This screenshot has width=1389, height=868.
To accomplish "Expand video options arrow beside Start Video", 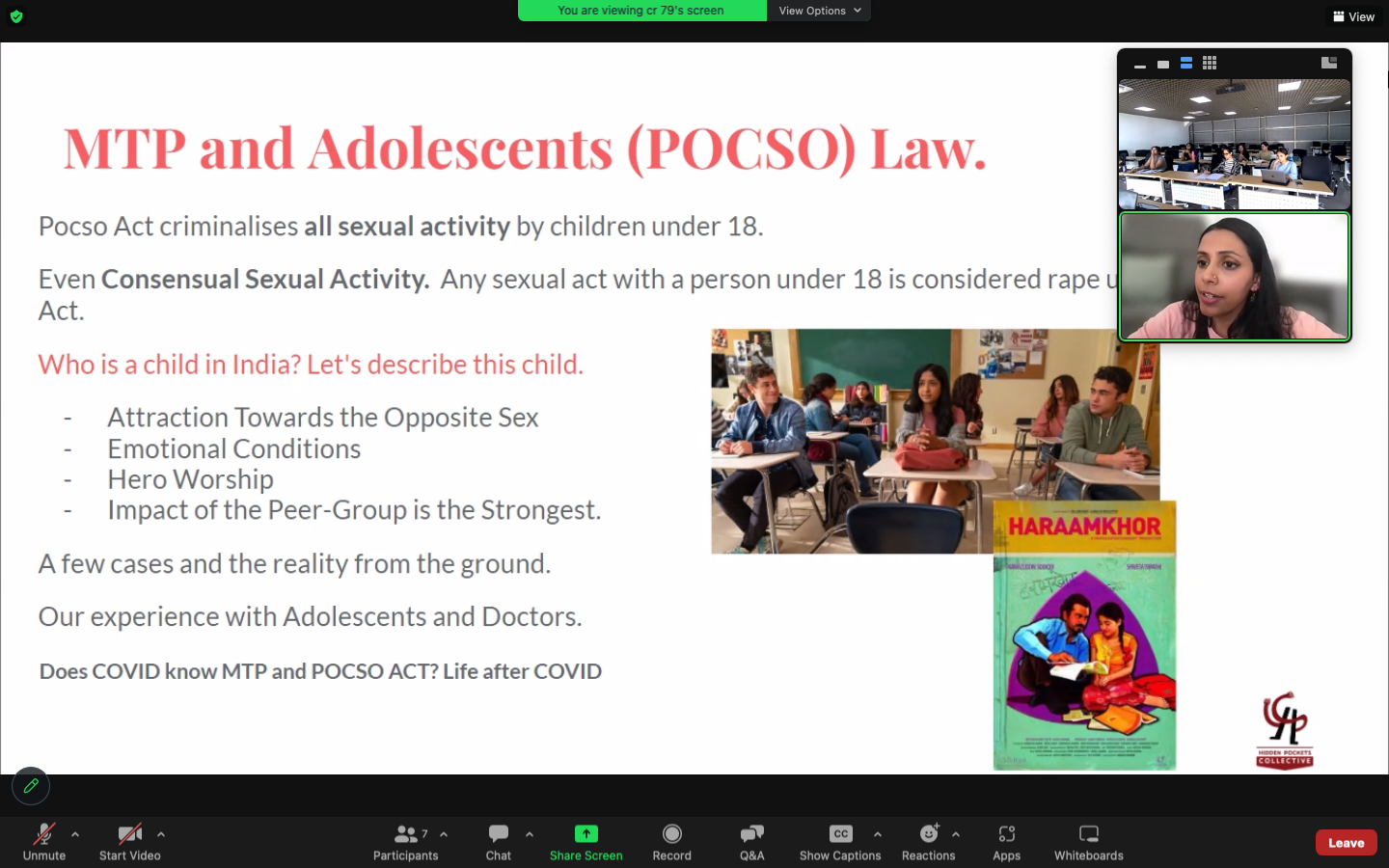I will click(x=161, y=834).
